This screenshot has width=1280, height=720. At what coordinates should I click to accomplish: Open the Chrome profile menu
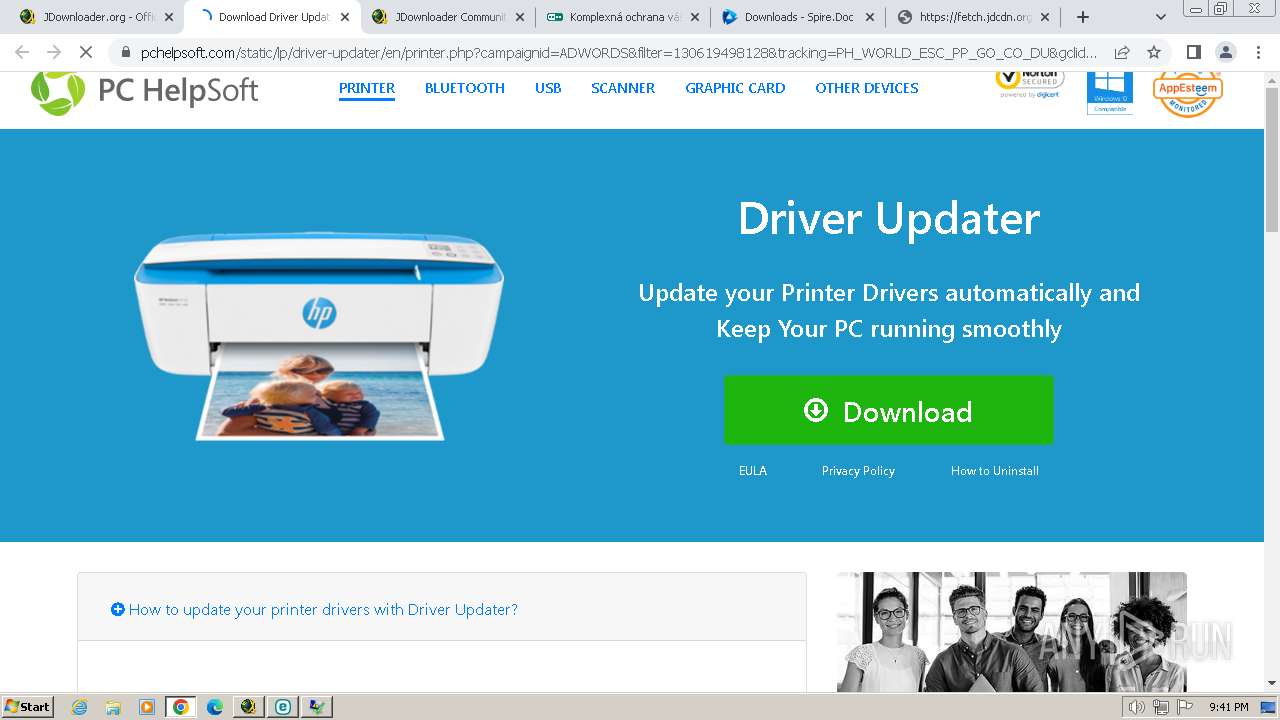1225,52
